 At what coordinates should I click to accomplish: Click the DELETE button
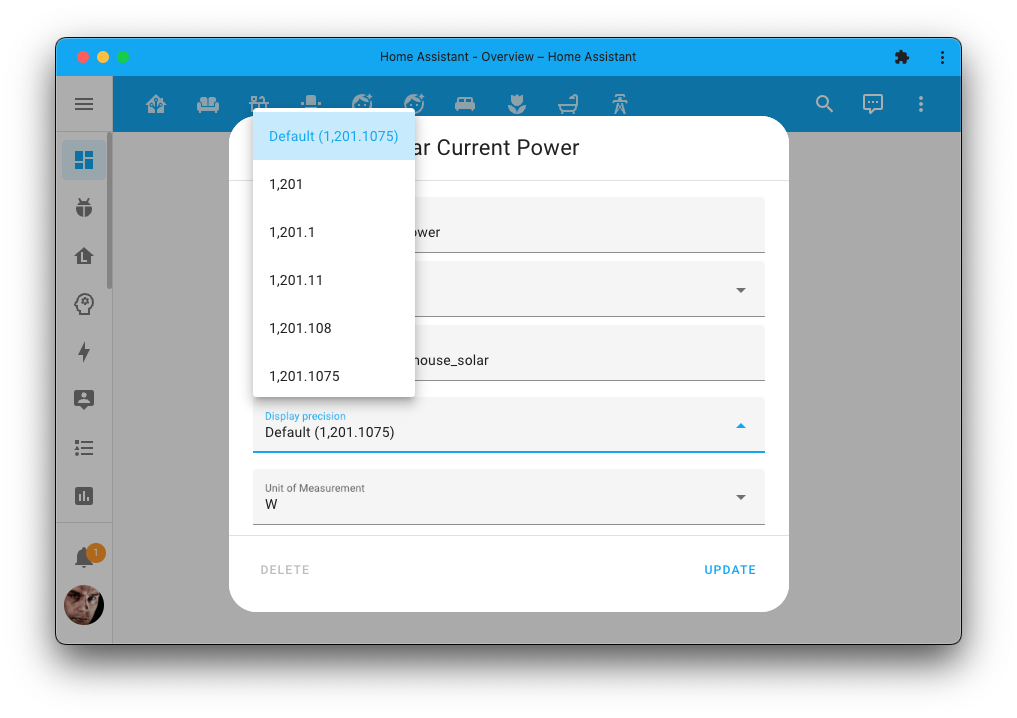coord(285,569)
